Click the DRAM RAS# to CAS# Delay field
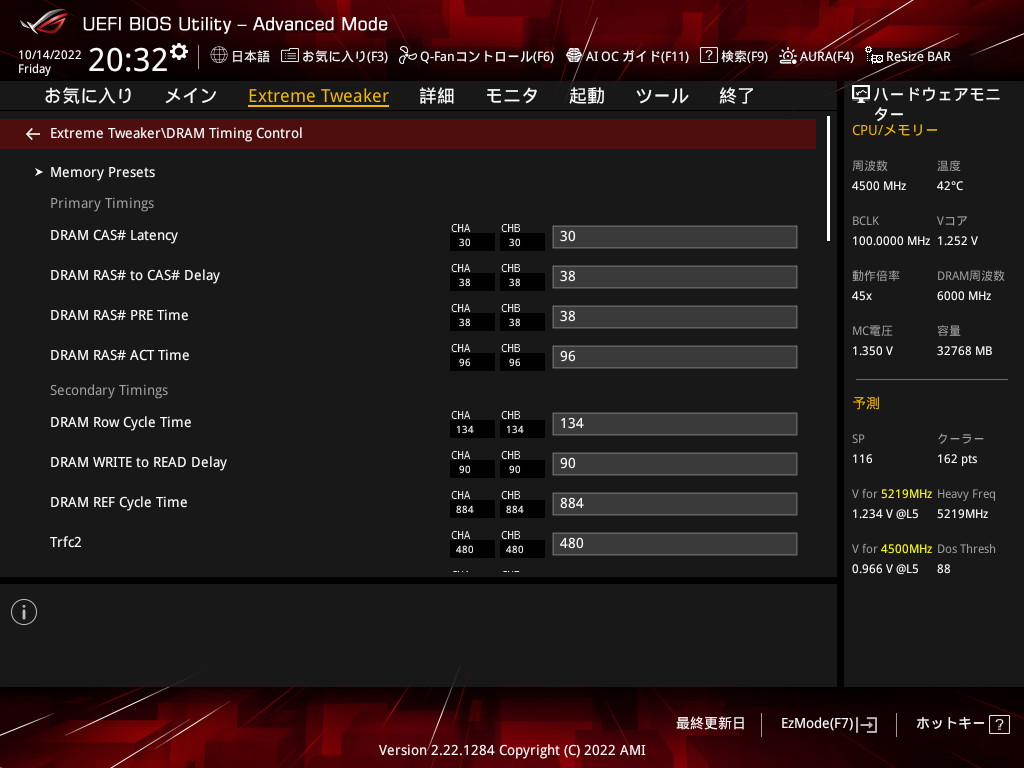The width and height of the screenshot is (1024, 768). click(x=675, y=276)
